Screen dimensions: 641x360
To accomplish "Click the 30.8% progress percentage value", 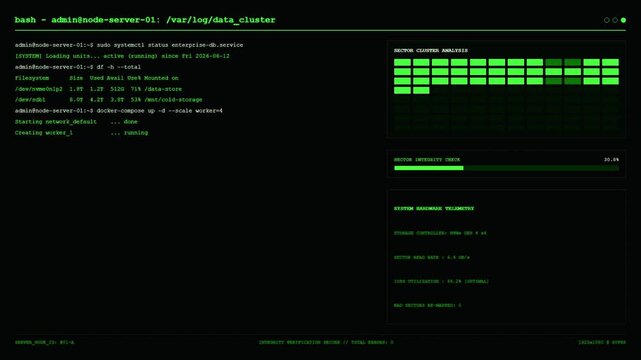I will [611, 160].
